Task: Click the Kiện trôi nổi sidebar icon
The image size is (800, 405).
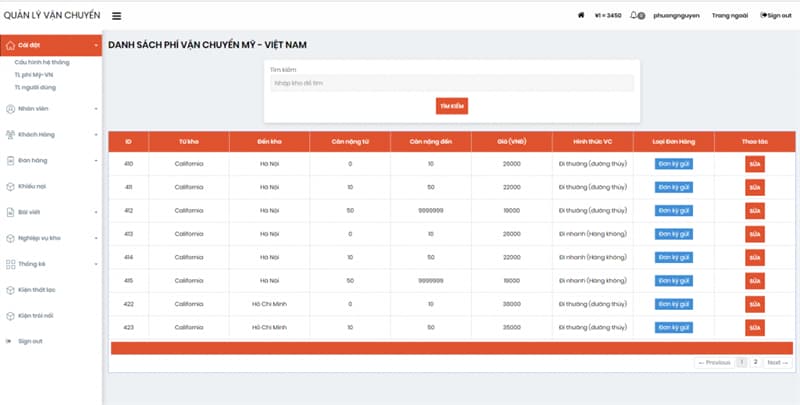Action: [10, 316]
